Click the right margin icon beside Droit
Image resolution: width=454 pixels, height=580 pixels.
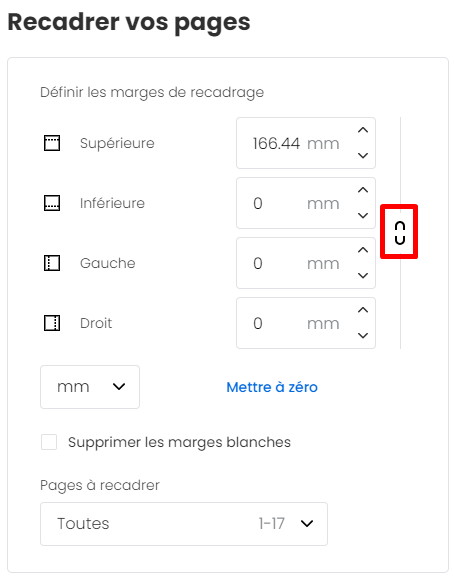(52, 323)
